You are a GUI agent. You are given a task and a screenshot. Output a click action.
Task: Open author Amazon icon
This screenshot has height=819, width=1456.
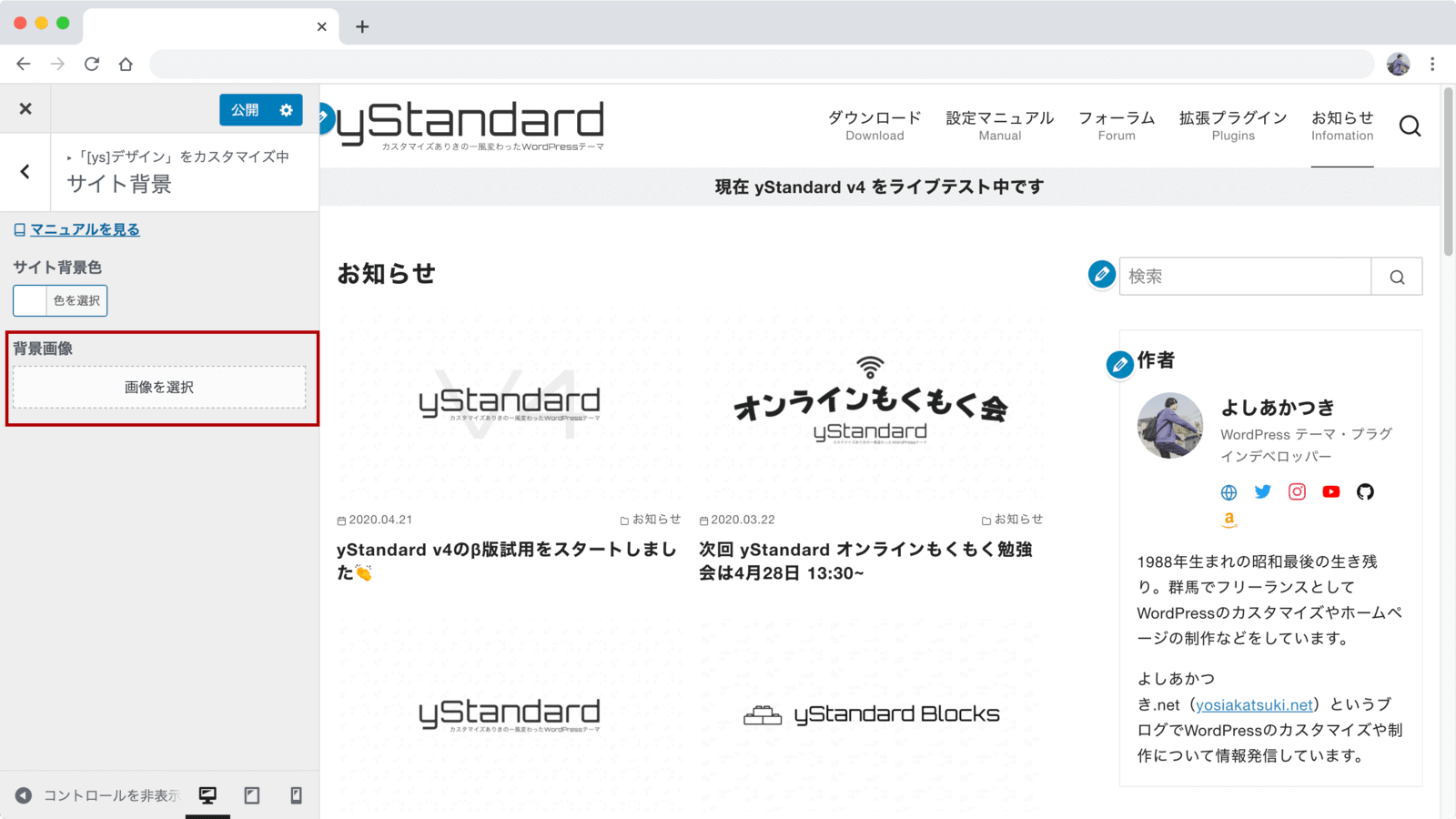tap(1229, 520)
